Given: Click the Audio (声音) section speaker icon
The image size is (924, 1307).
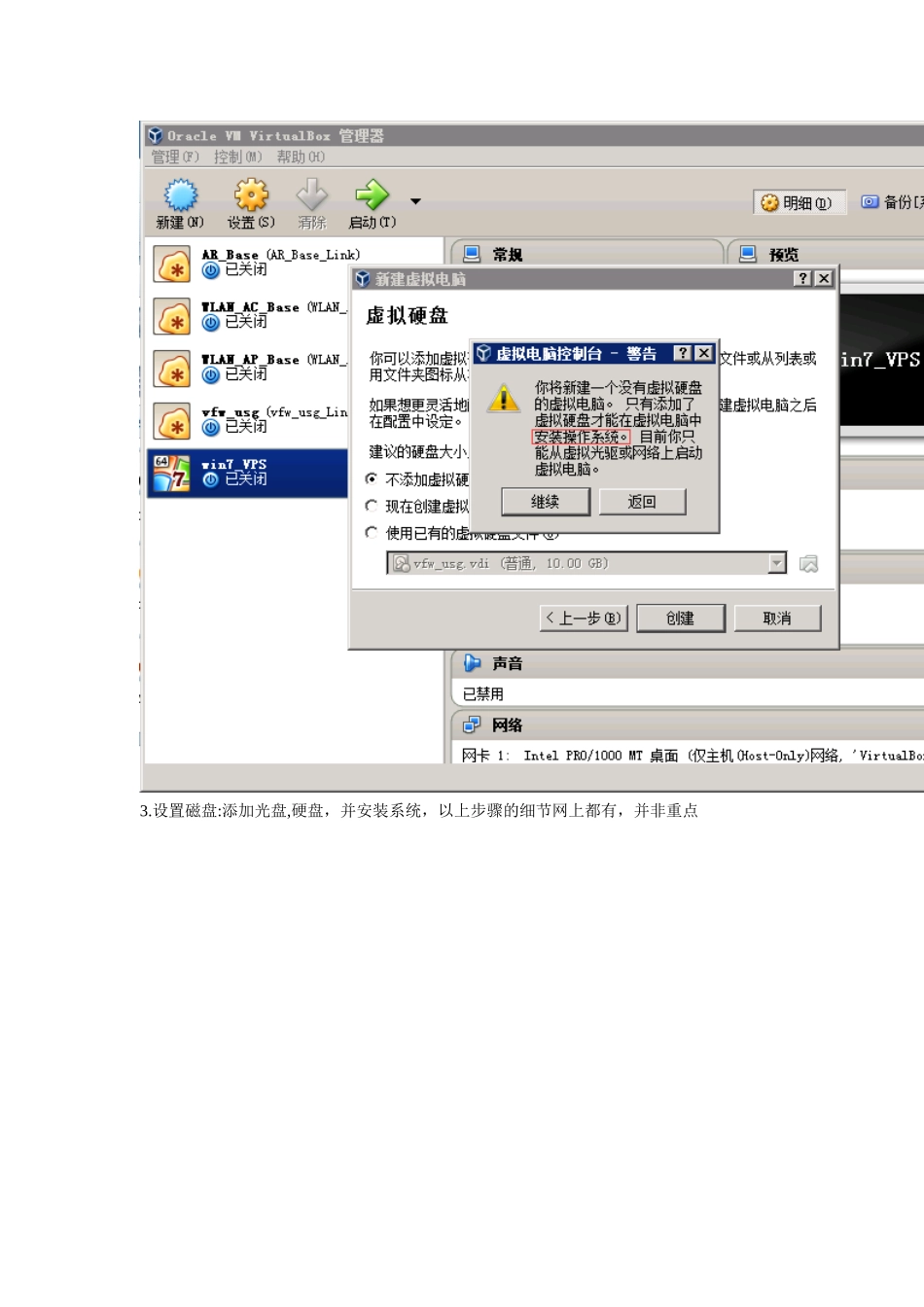Looking at the screenshot, I should tap(473, 663).
